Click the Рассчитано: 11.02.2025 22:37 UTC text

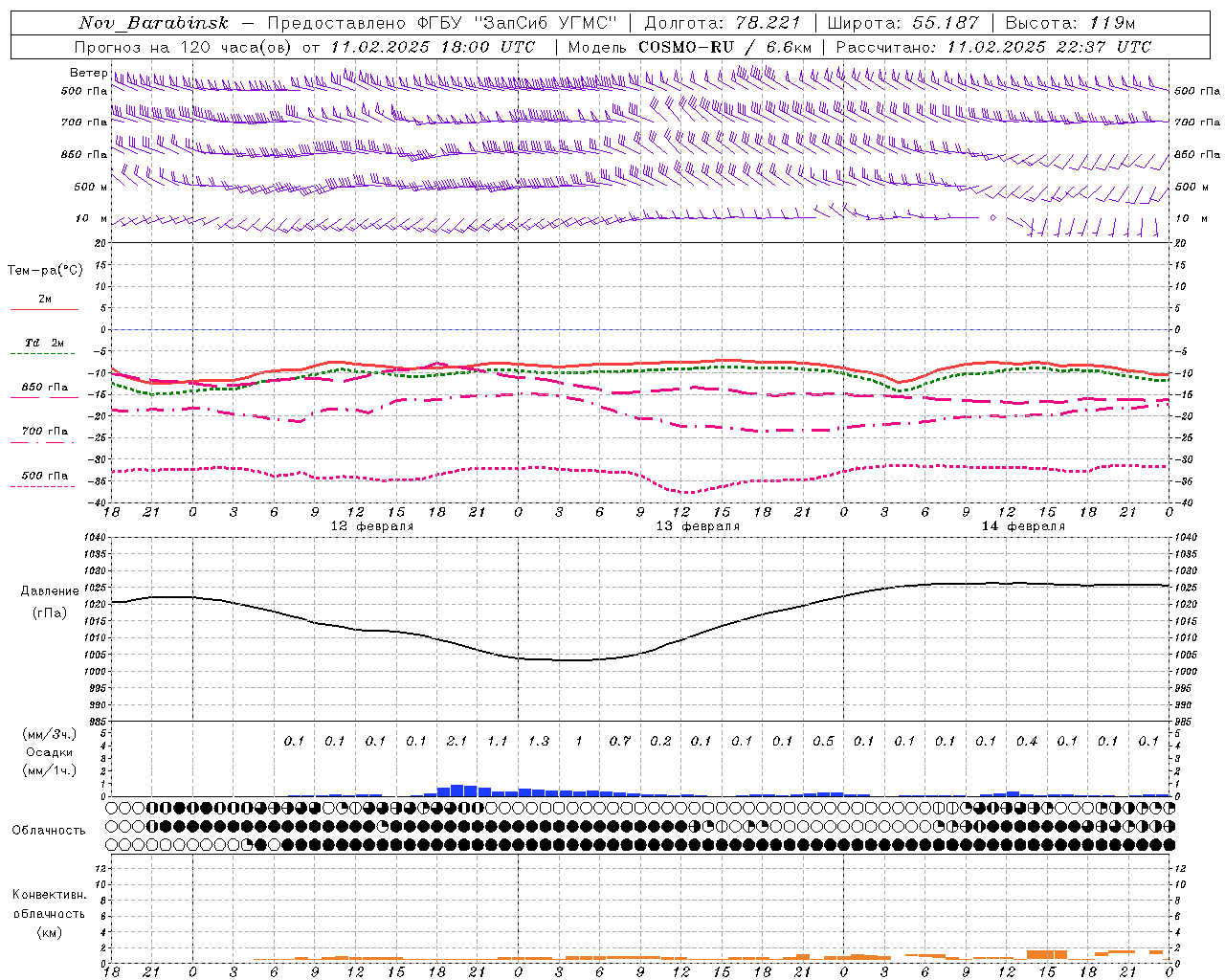coord(993,47)
